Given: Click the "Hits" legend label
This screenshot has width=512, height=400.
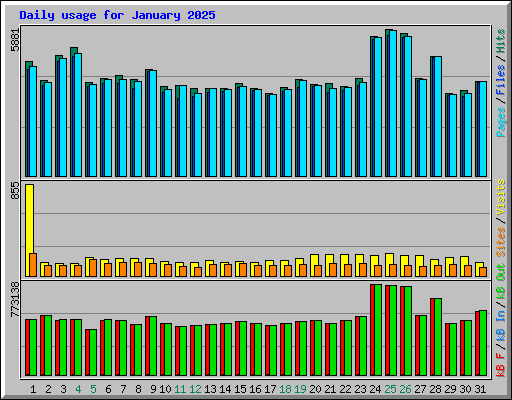Looking at the screenshot, I should click(501, 41).
